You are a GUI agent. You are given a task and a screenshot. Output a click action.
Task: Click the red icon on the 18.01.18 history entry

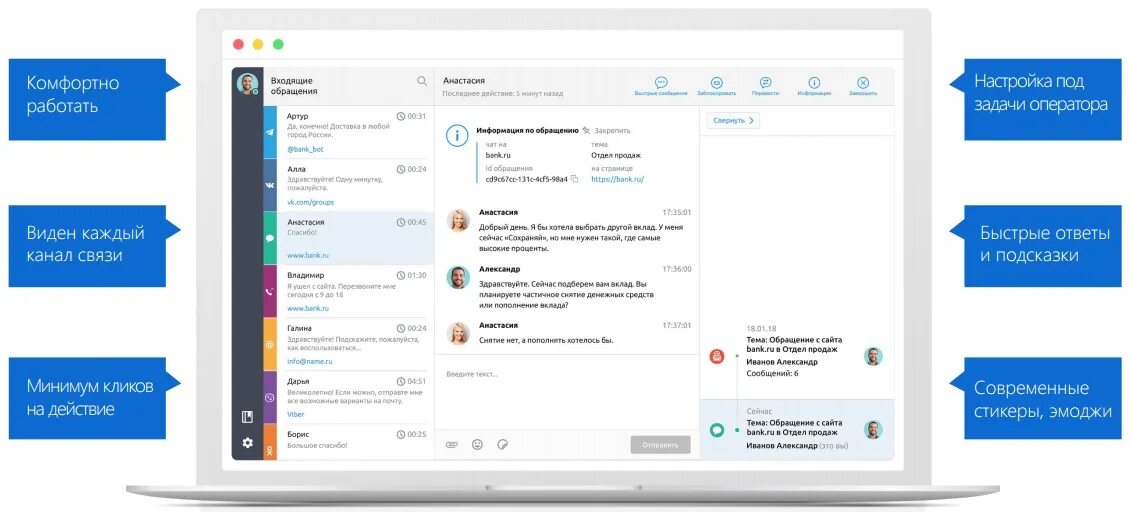point(716,356)
